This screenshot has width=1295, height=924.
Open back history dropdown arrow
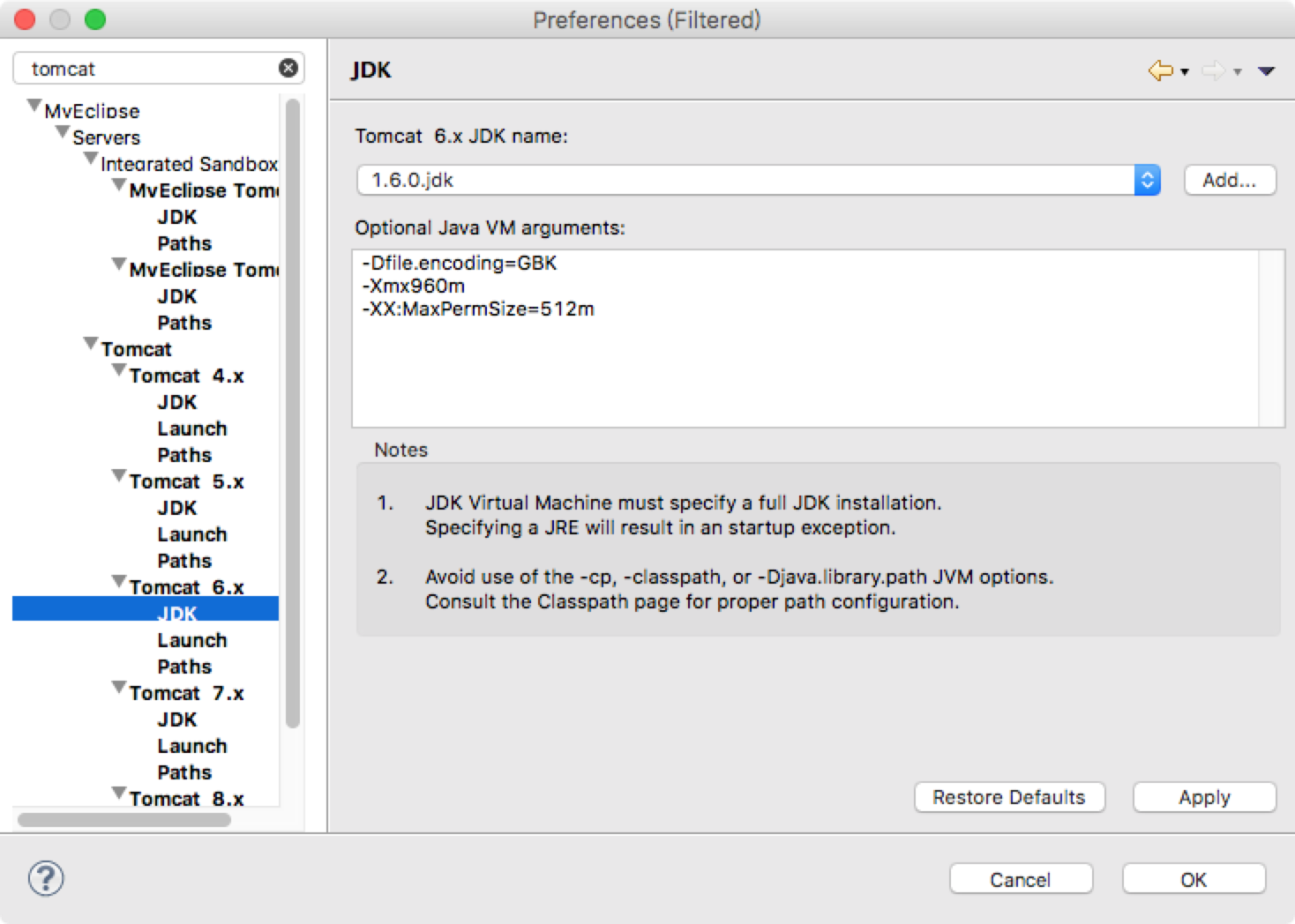[1185, 71]
